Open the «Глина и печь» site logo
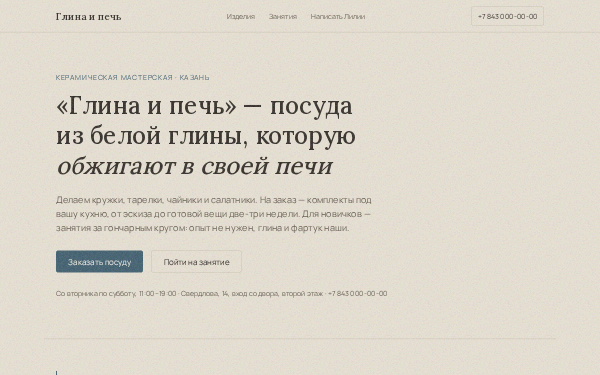 click(x=88, y=16)
